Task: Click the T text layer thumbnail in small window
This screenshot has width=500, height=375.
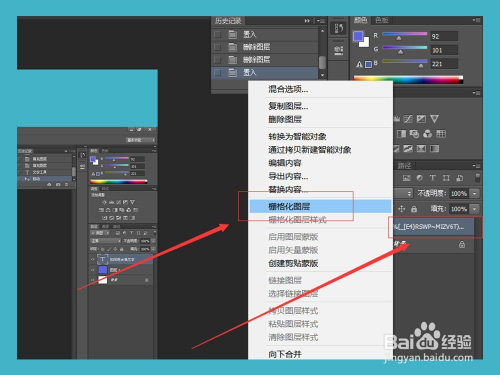Action: [102, 259]
